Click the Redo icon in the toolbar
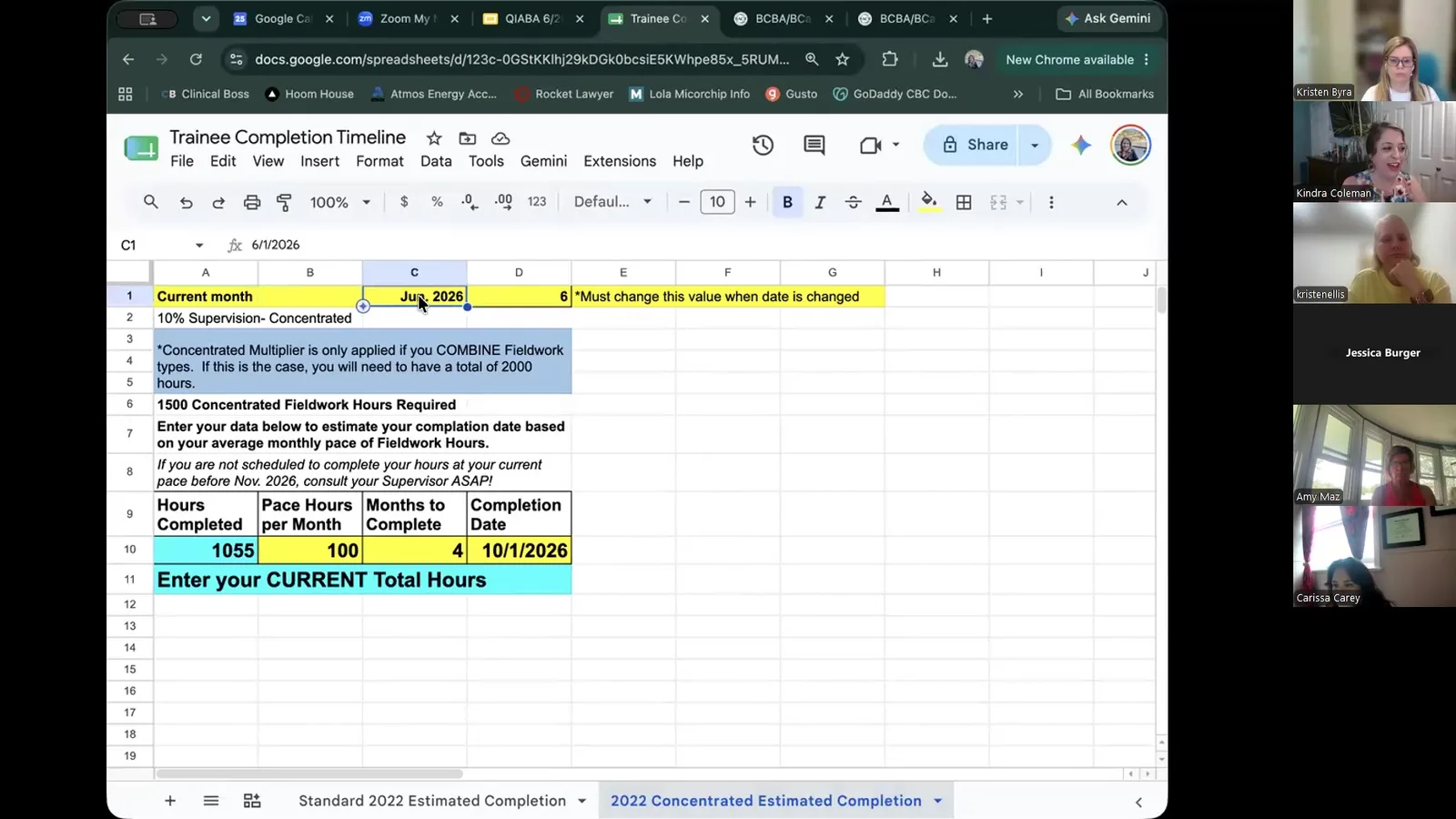Image resolution: width=1456 pixels, height=819 pixels. pos(218,202)
